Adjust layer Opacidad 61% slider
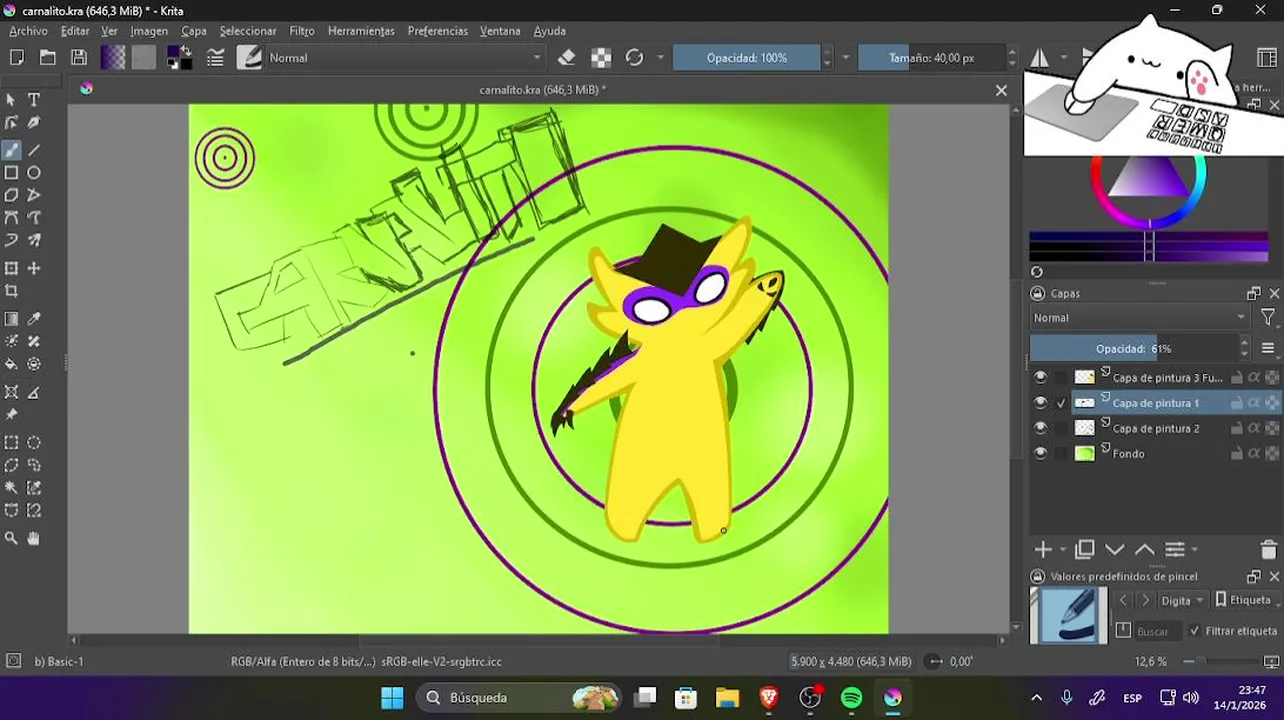 tap(1134, 349)
